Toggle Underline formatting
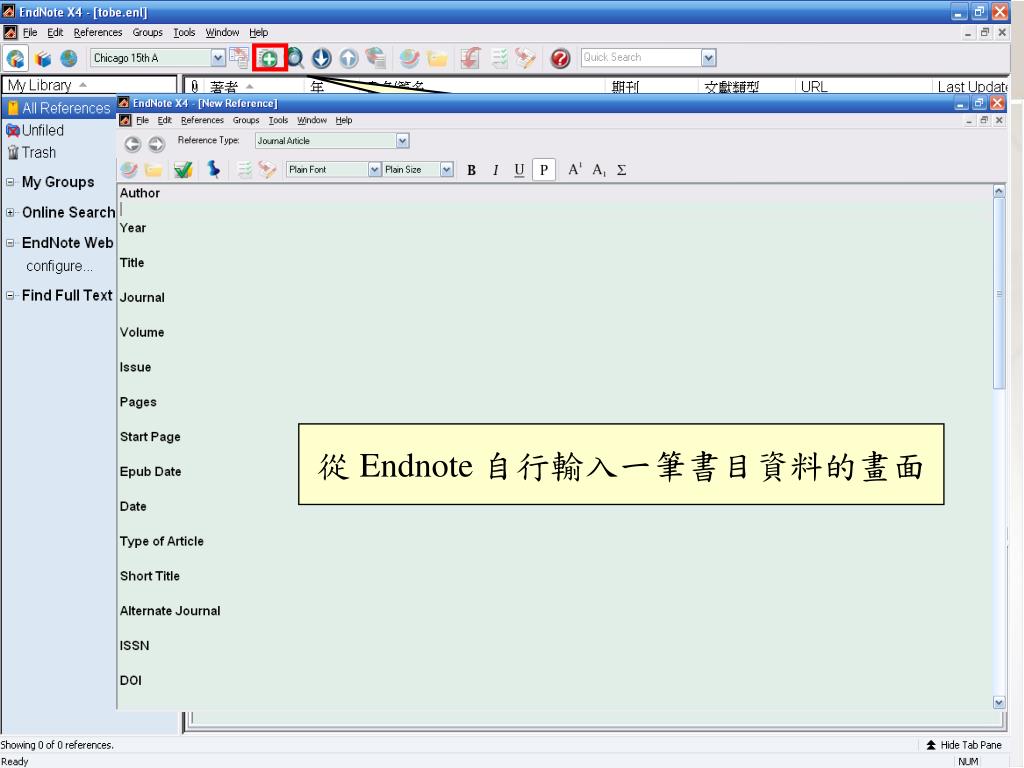 pos(519,170)
